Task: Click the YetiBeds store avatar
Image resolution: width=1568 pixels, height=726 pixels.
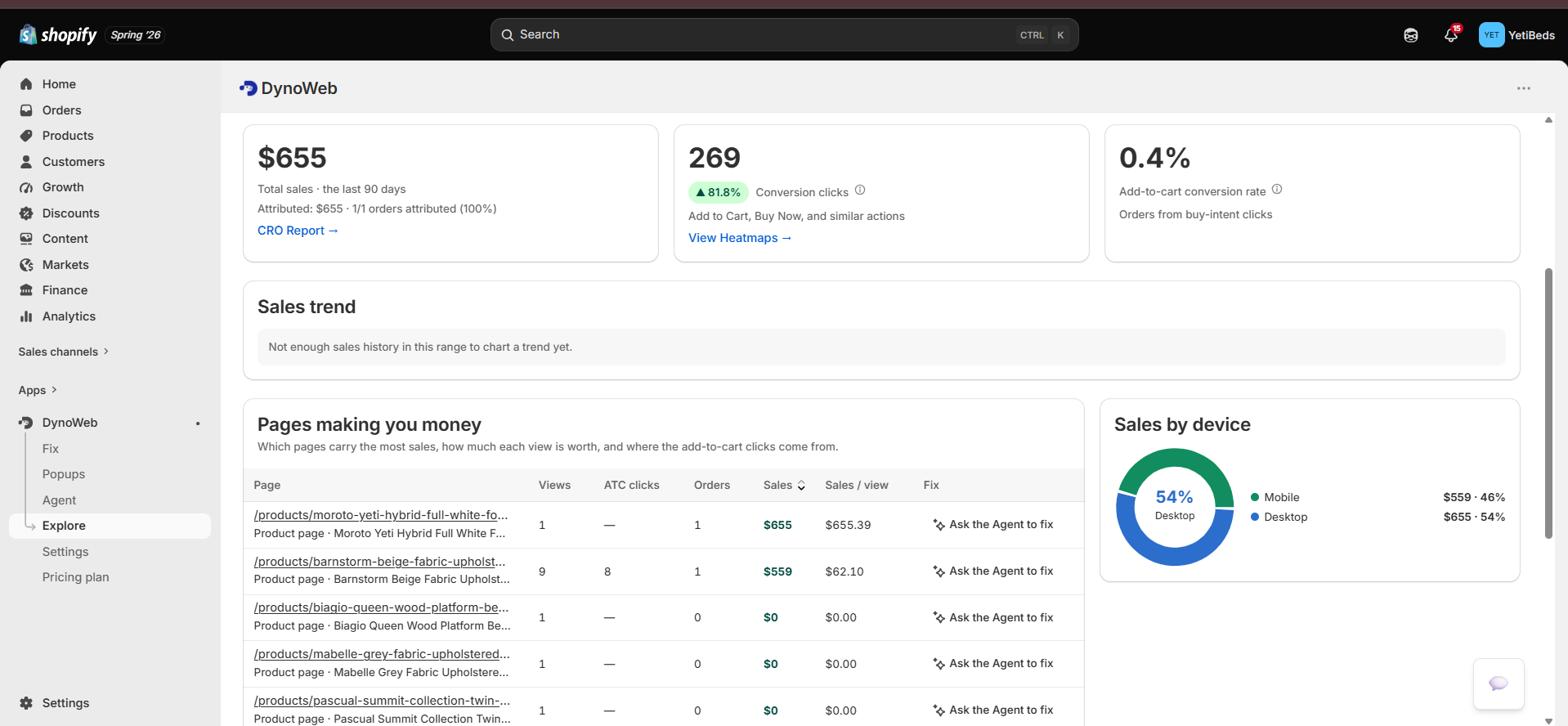Action: point(1491,35)
